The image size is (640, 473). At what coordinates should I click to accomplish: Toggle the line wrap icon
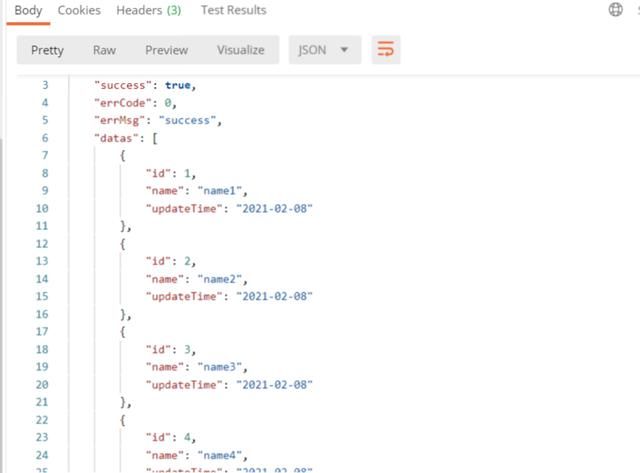pyautogui.click(x=384, y=50)
